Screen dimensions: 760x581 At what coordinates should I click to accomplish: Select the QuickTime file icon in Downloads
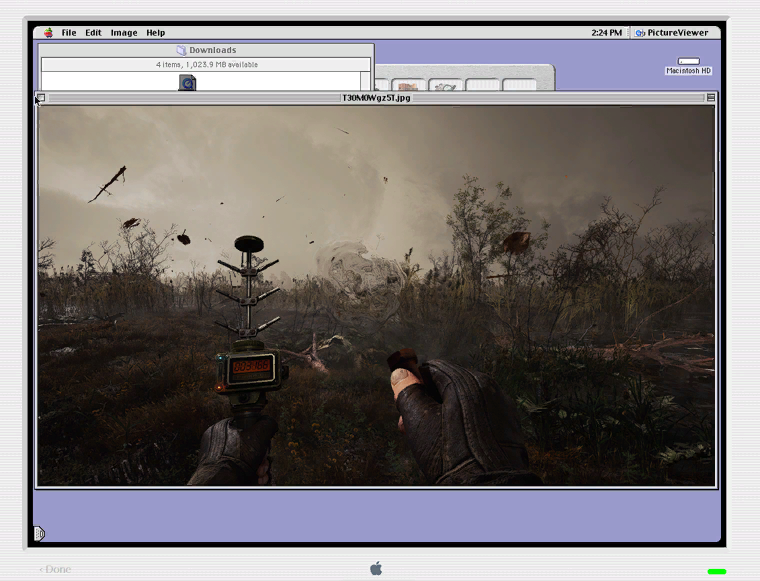click(x=187, y=82)
